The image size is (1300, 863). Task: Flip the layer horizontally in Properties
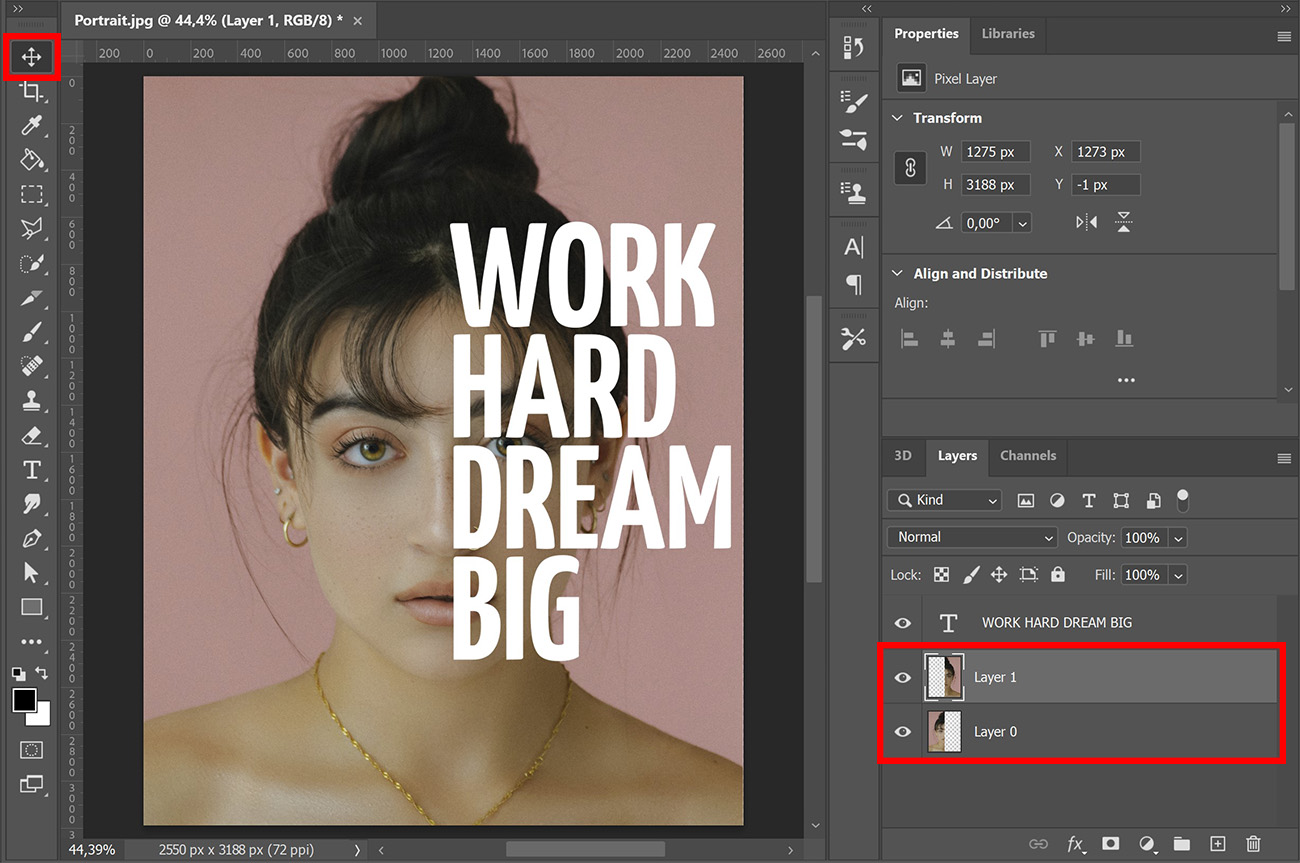tap(1089, 222)
